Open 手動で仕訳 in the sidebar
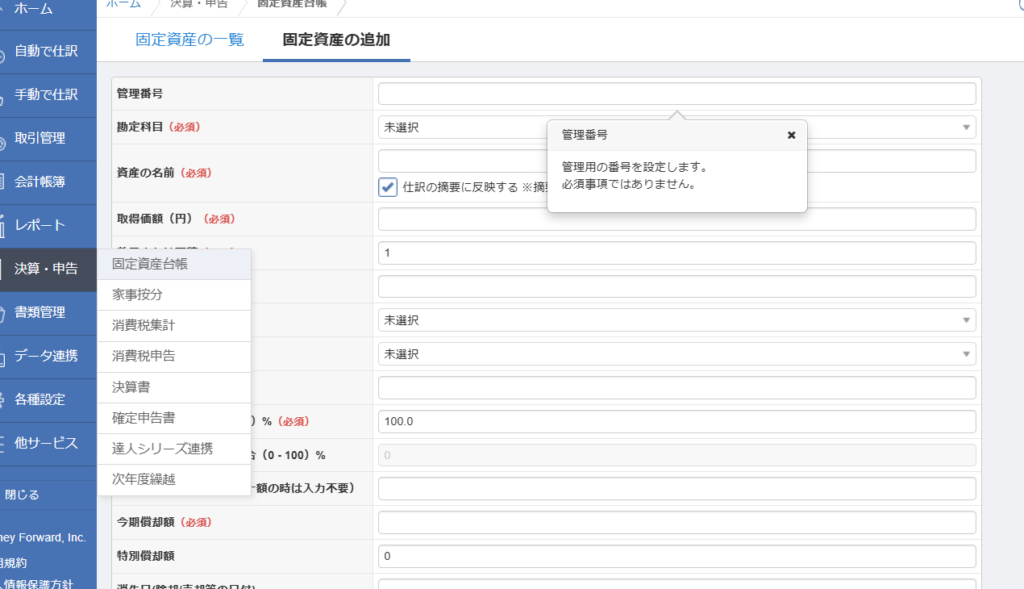The image size is (1024, 589). pos(46,95)
